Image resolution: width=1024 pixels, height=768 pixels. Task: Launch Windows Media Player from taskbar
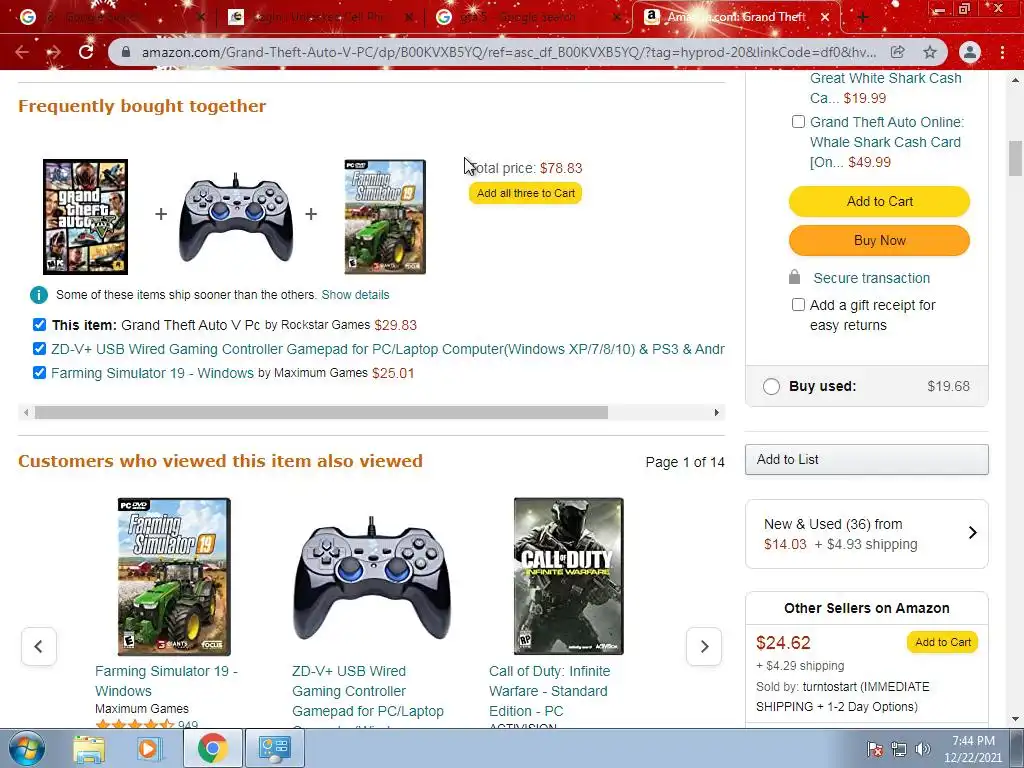pos(150,748)
